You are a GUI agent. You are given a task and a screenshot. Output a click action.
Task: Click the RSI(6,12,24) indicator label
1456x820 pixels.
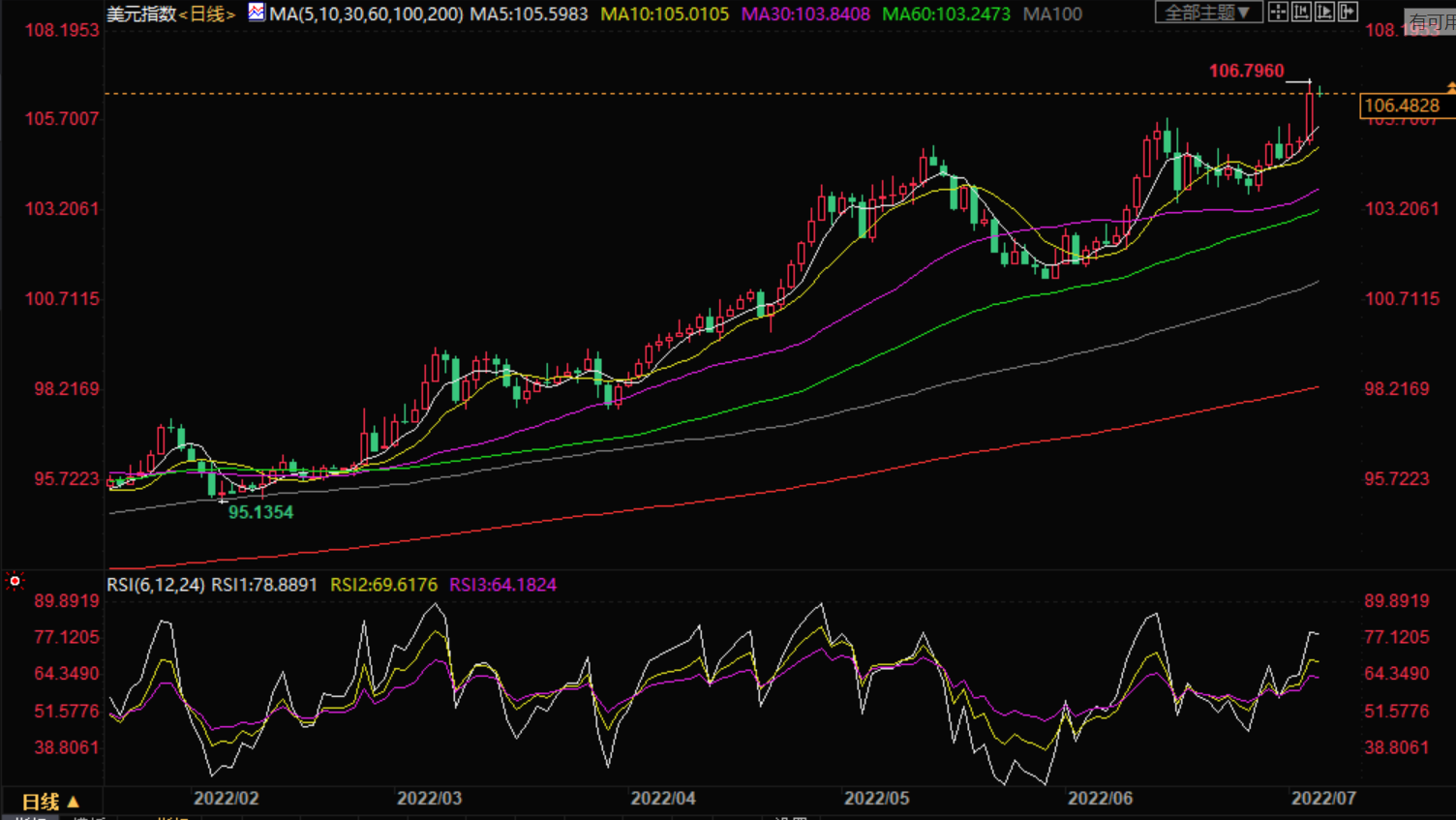[155, 585]
